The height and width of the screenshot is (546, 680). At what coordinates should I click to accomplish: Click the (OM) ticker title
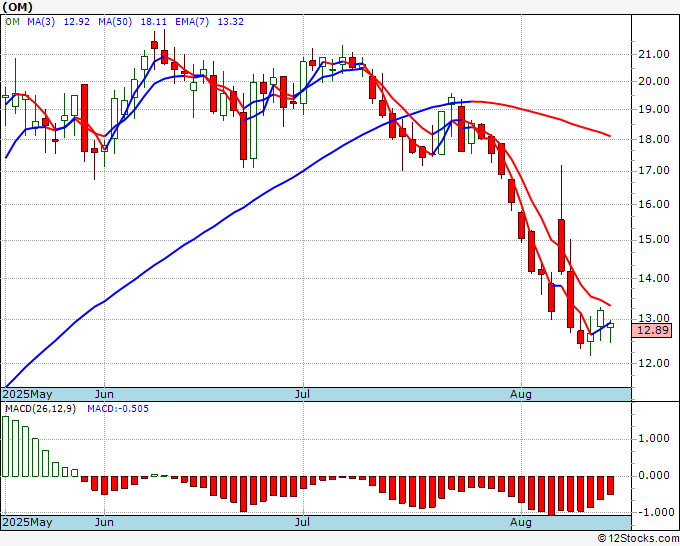tap(17, 7)
